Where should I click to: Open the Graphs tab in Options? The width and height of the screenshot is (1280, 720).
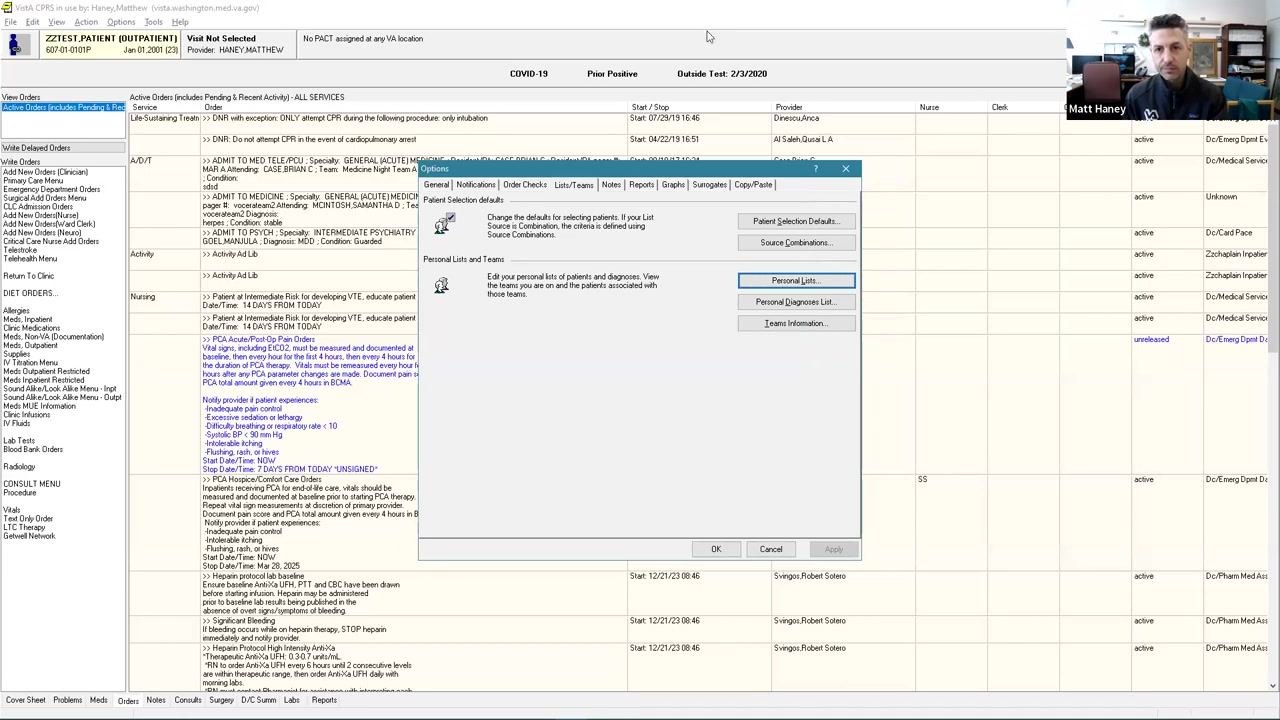coord(673,185)
